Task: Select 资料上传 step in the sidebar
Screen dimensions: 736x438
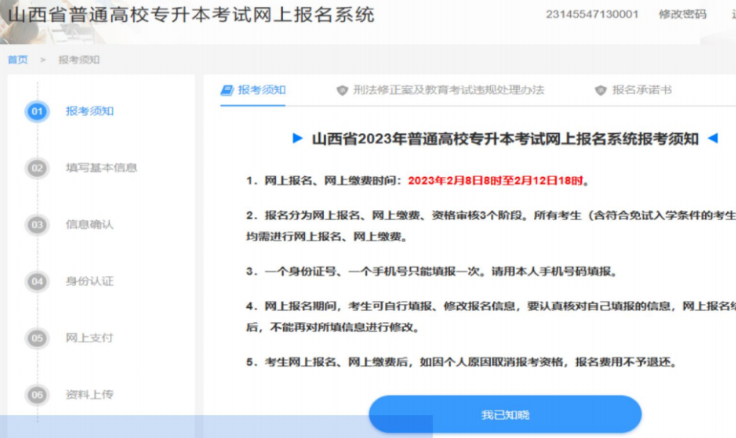Action: [90, 395]
